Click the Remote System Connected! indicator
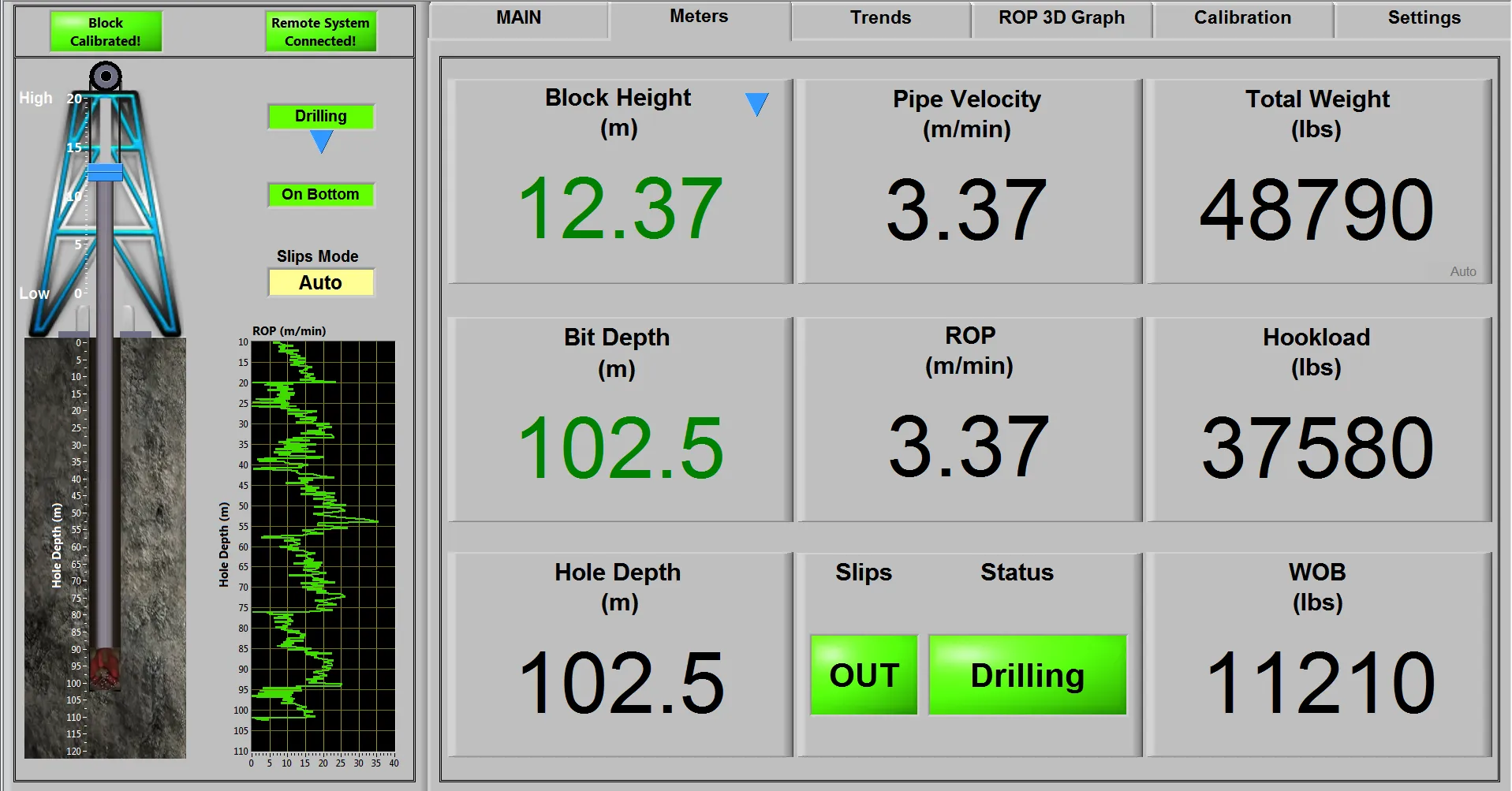This screenshot has width=1512, height=791. tap(320, 32)
